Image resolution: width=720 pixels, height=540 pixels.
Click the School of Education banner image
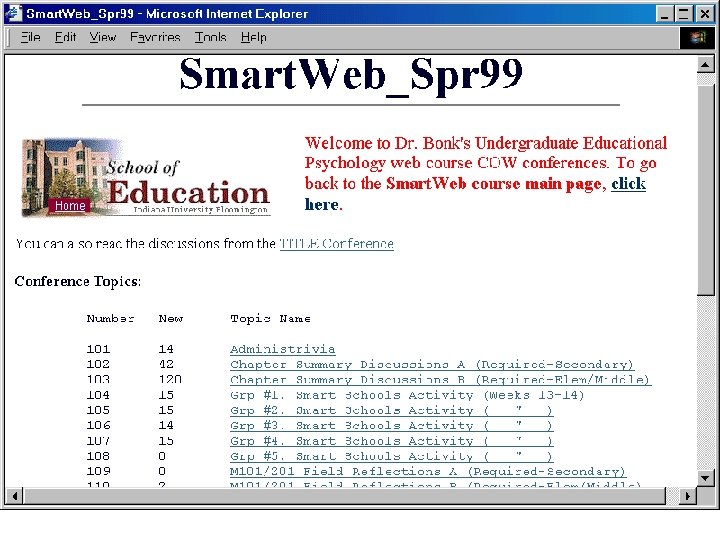[146, 177]
